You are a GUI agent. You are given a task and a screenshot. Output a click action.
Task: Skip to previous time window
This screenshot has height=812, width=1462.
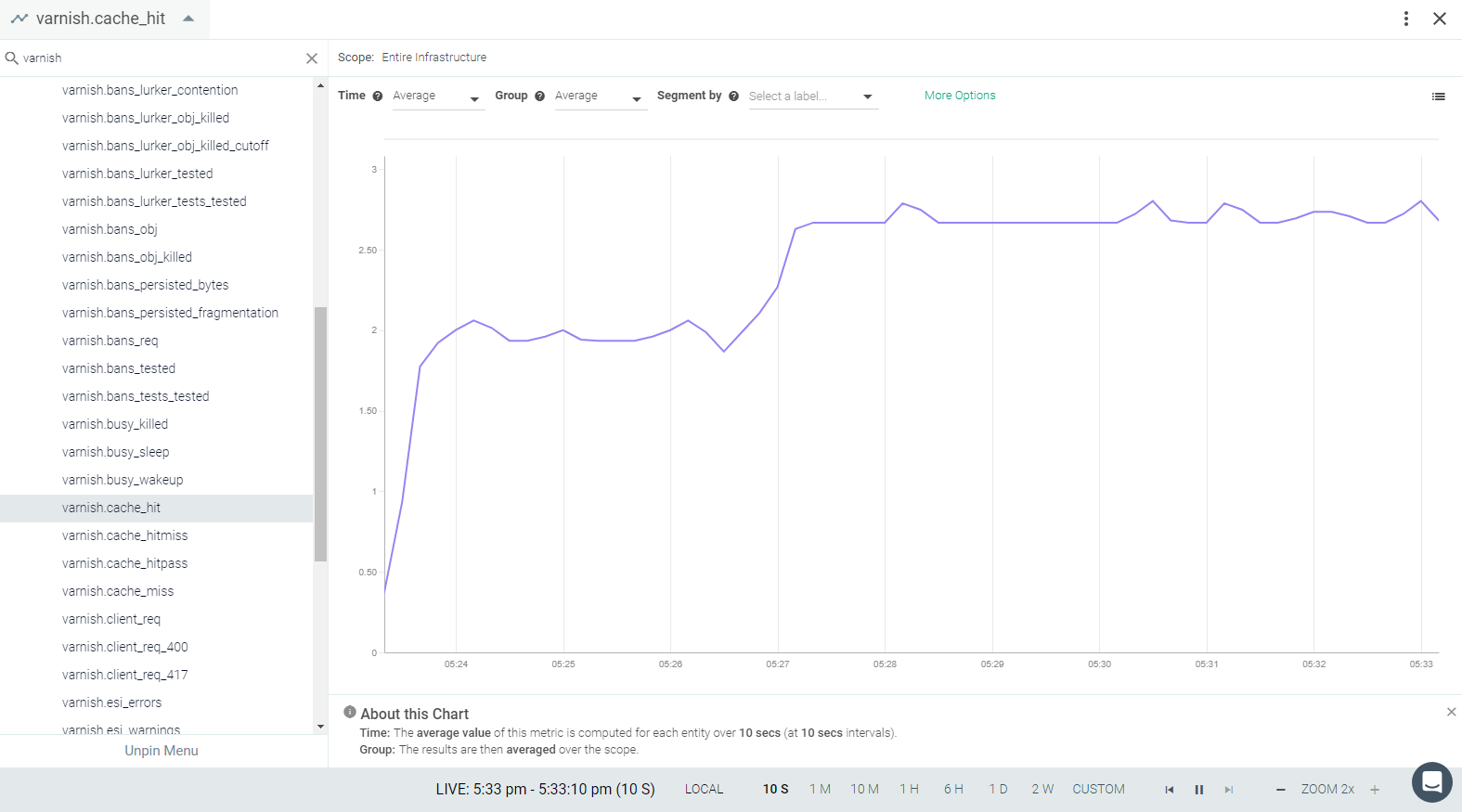[1170, 790]
